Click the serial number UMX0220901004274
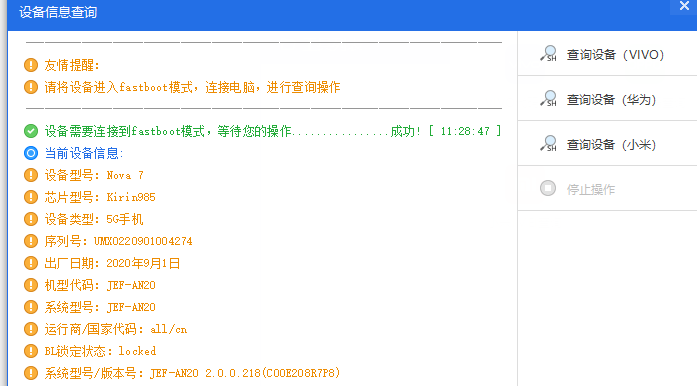This screenshot has width=697, height=386. 143,241
